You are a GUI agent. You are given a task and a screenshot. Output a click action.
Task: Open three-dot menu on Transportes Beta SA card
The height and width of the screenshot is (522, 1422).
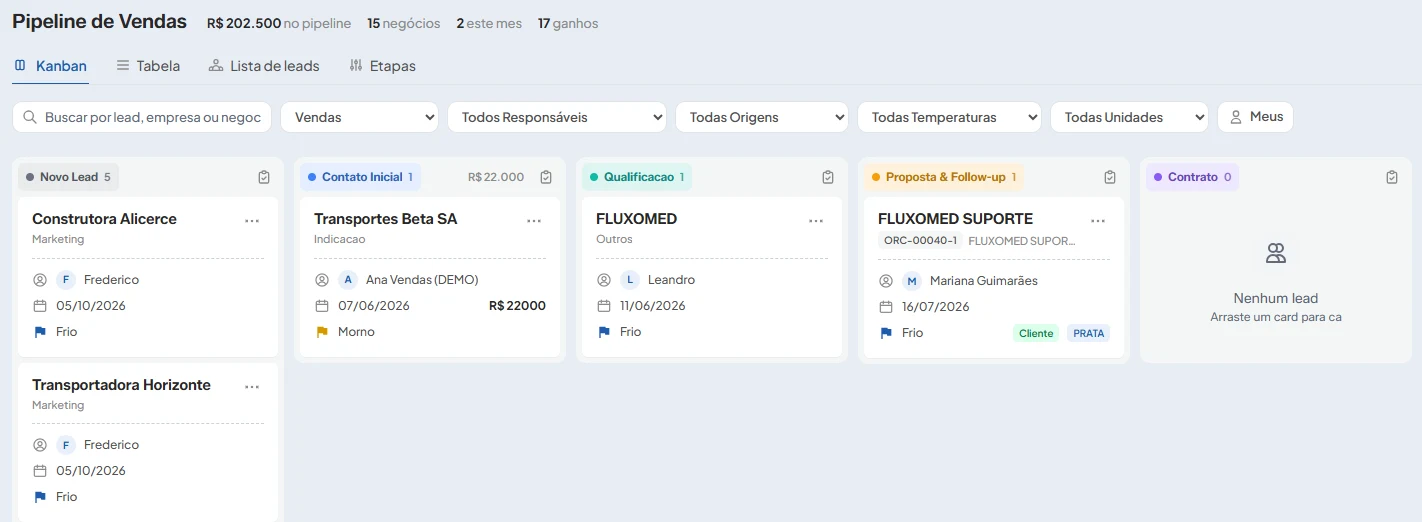(x=534, y=221)
